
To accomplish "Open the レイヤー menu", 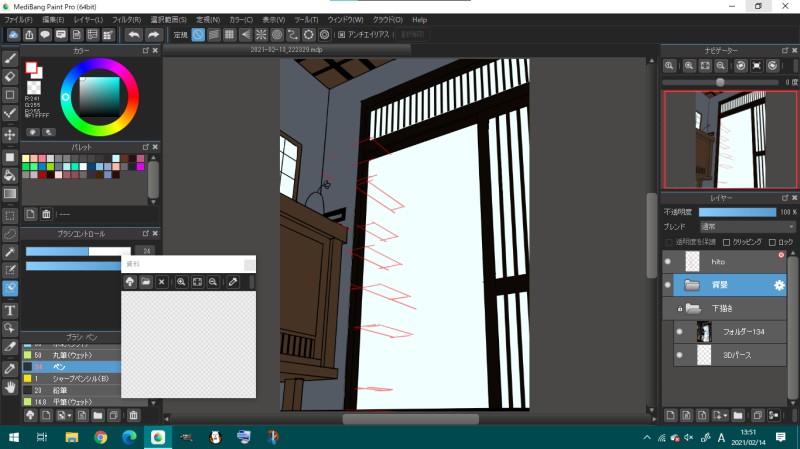I will (88, 20).
